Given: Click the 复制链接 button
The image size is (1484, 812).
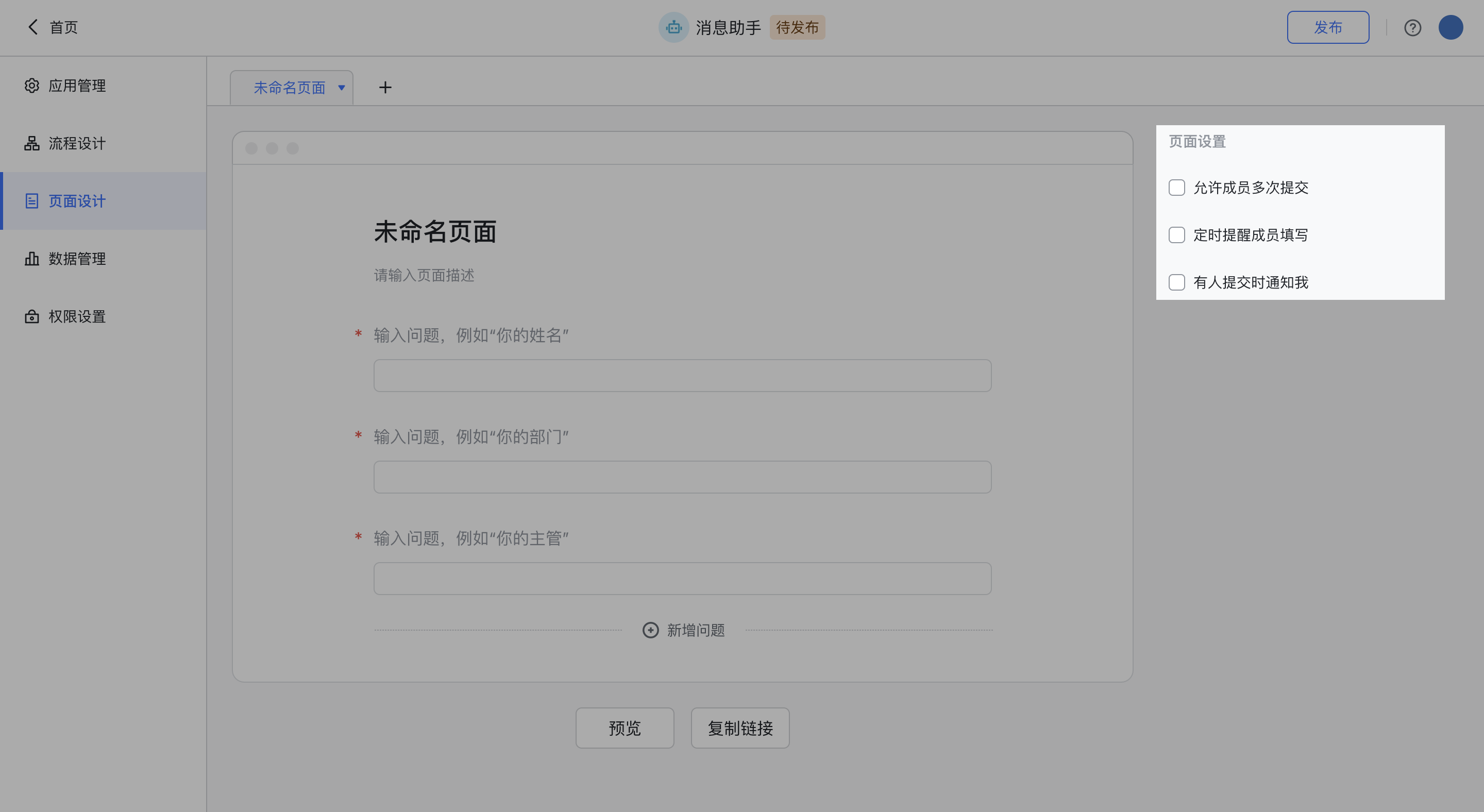Looking at the screenshot, I should (x=740, y=728).
